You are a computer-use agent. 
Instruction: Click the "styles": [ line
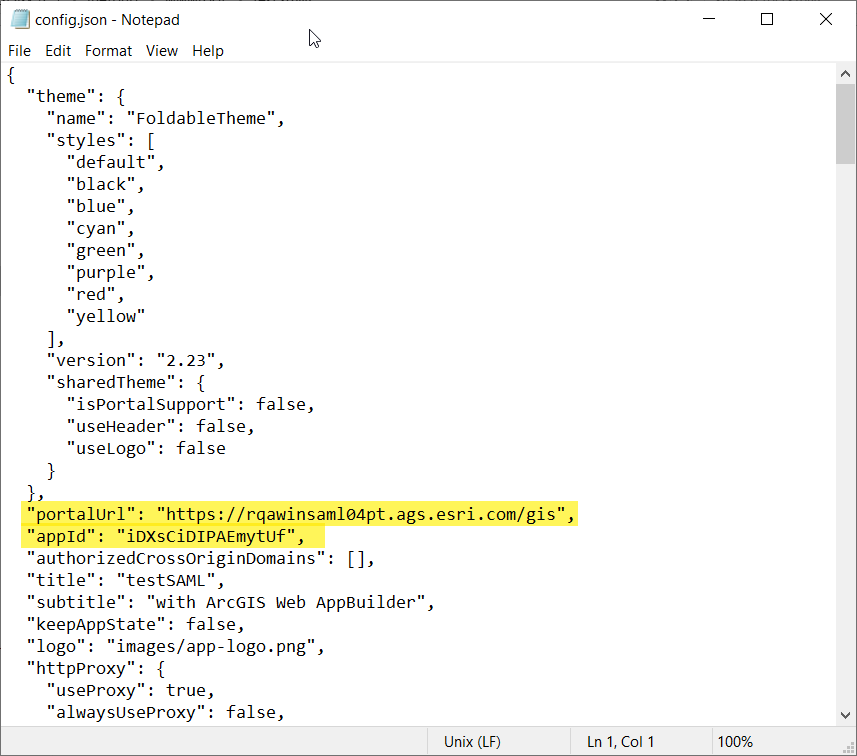101,140
